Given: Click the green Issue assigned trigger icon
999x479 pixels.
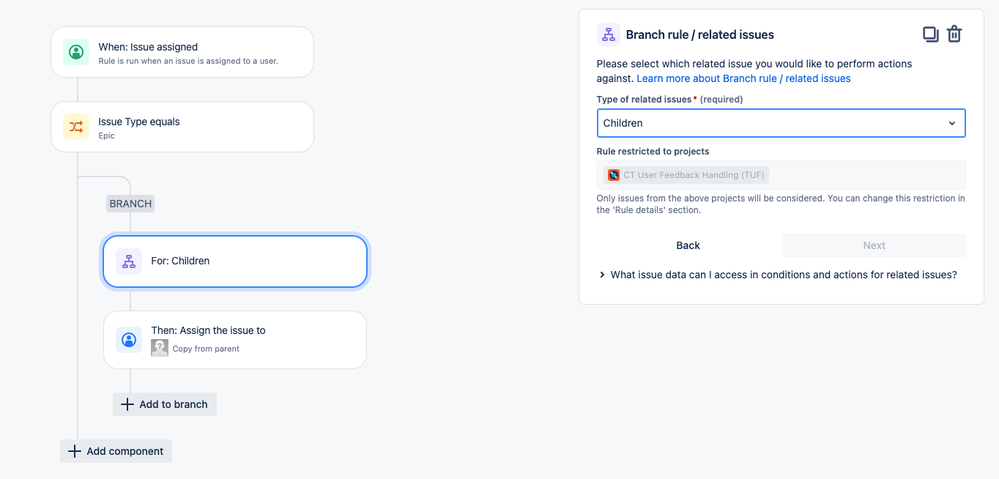Looking at the screenshot, I should pos(76,52).
